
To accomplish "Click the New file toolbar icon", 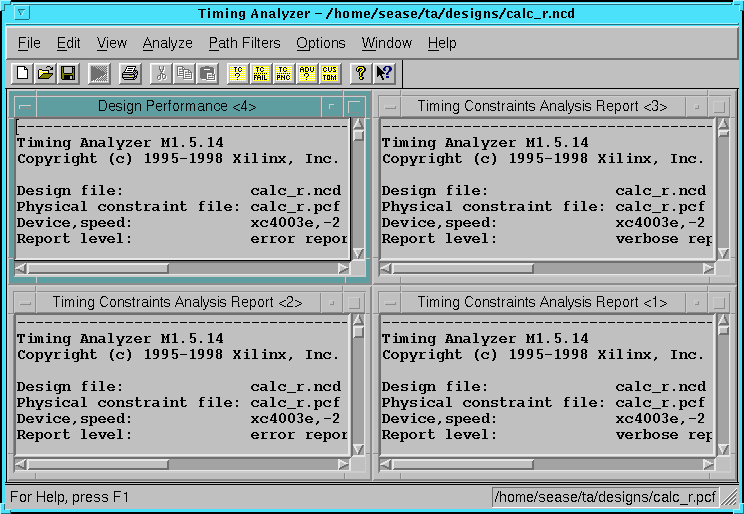I will pos(22,73).
